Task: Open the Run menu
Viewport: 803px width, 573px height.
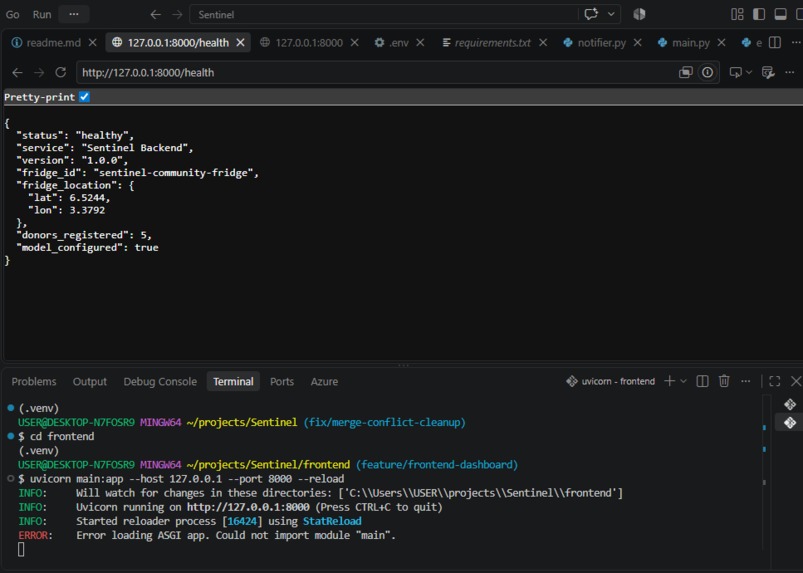Action: tap(41, 14)
